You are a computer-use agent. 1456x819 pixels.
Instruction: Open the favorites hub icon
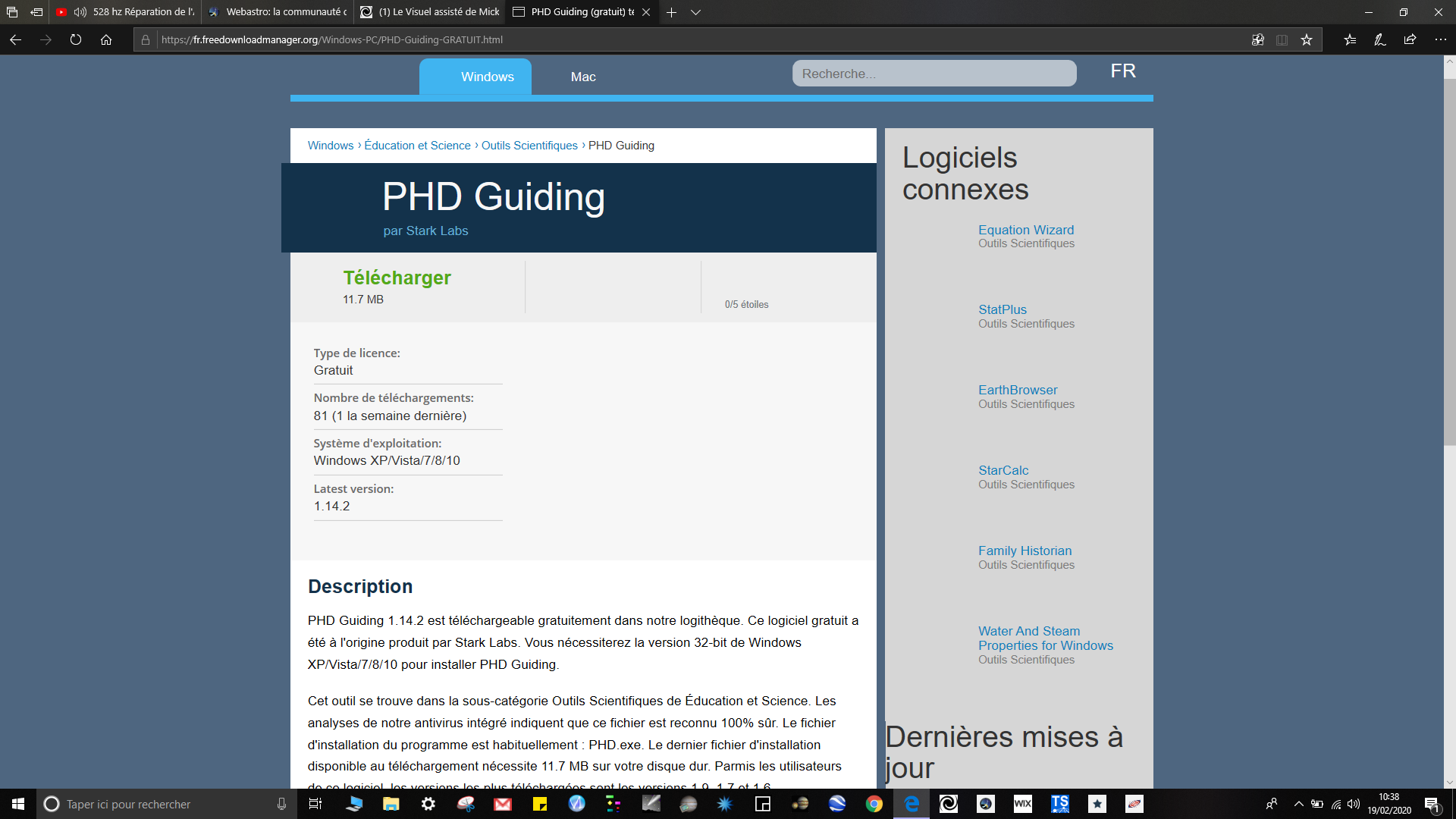(x=1350, y=40)
